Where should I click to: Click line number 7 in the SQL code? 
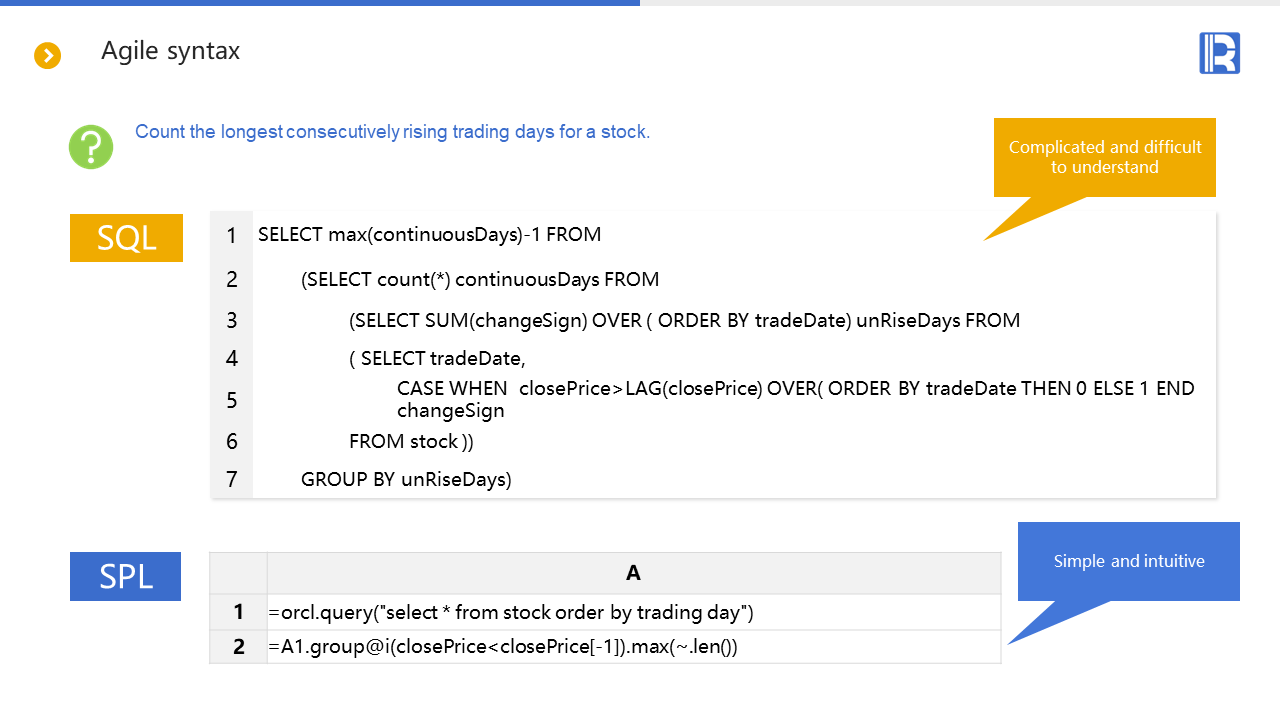(x=232, y=480)
